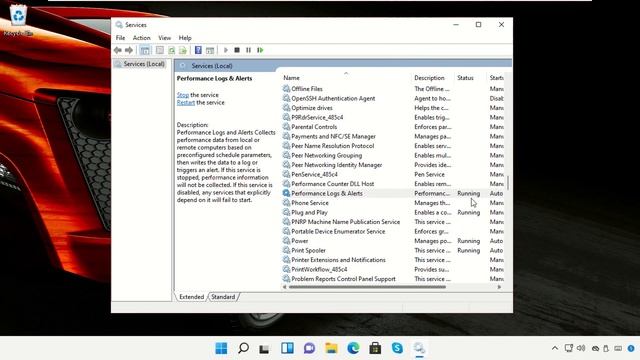Launch Microsoft Edge from the taskbar
Image resolution: width=640 pixels, height=360 pixels.
coord(353,348)
